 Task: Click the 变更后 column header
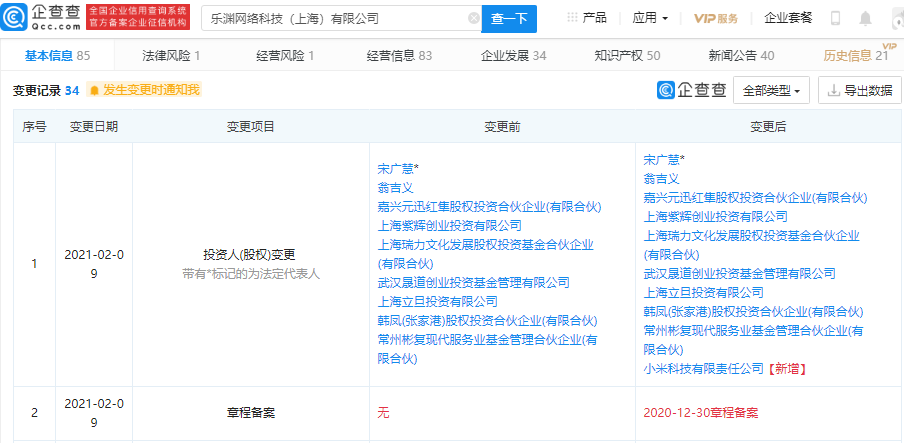pyautogui.click(x=768, y=126)
